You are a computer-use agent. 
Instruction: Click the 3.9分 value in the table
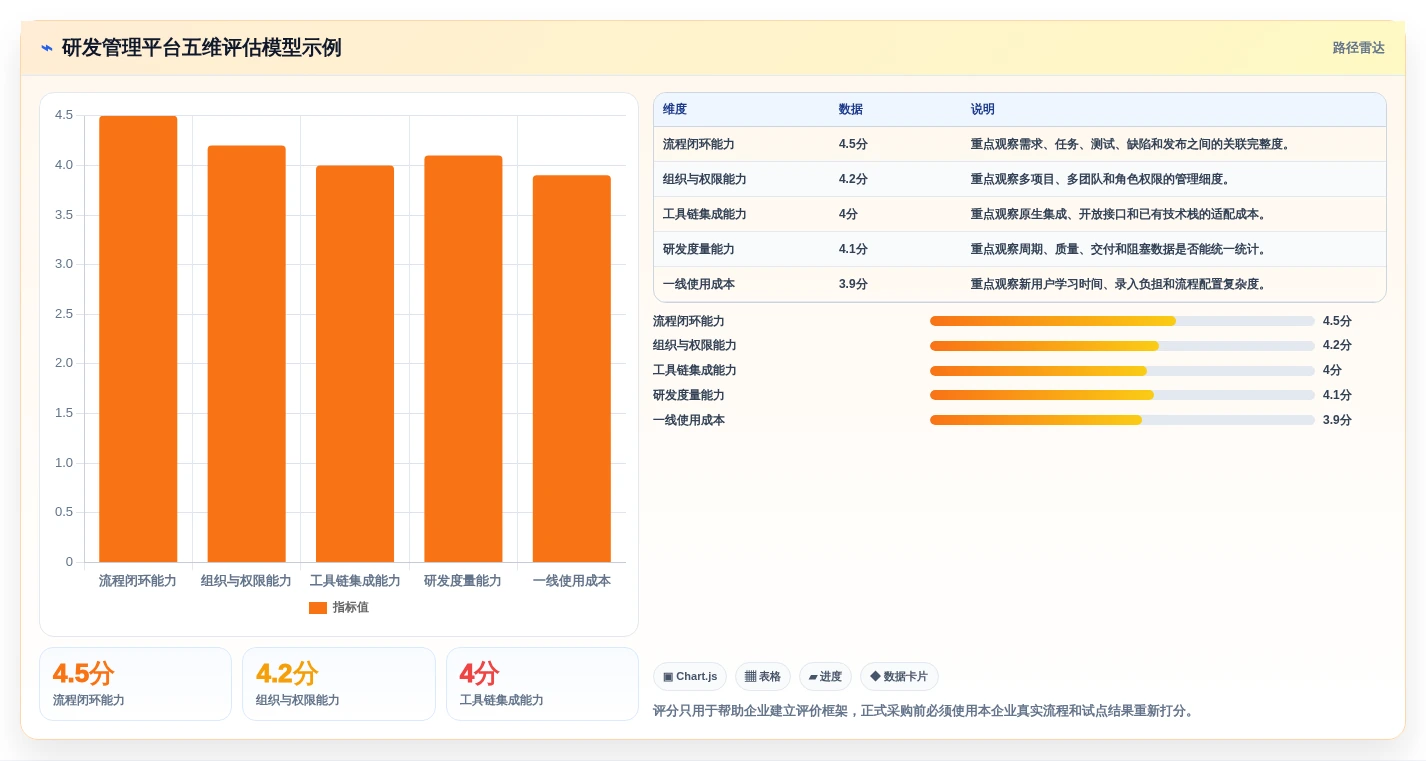853,285
